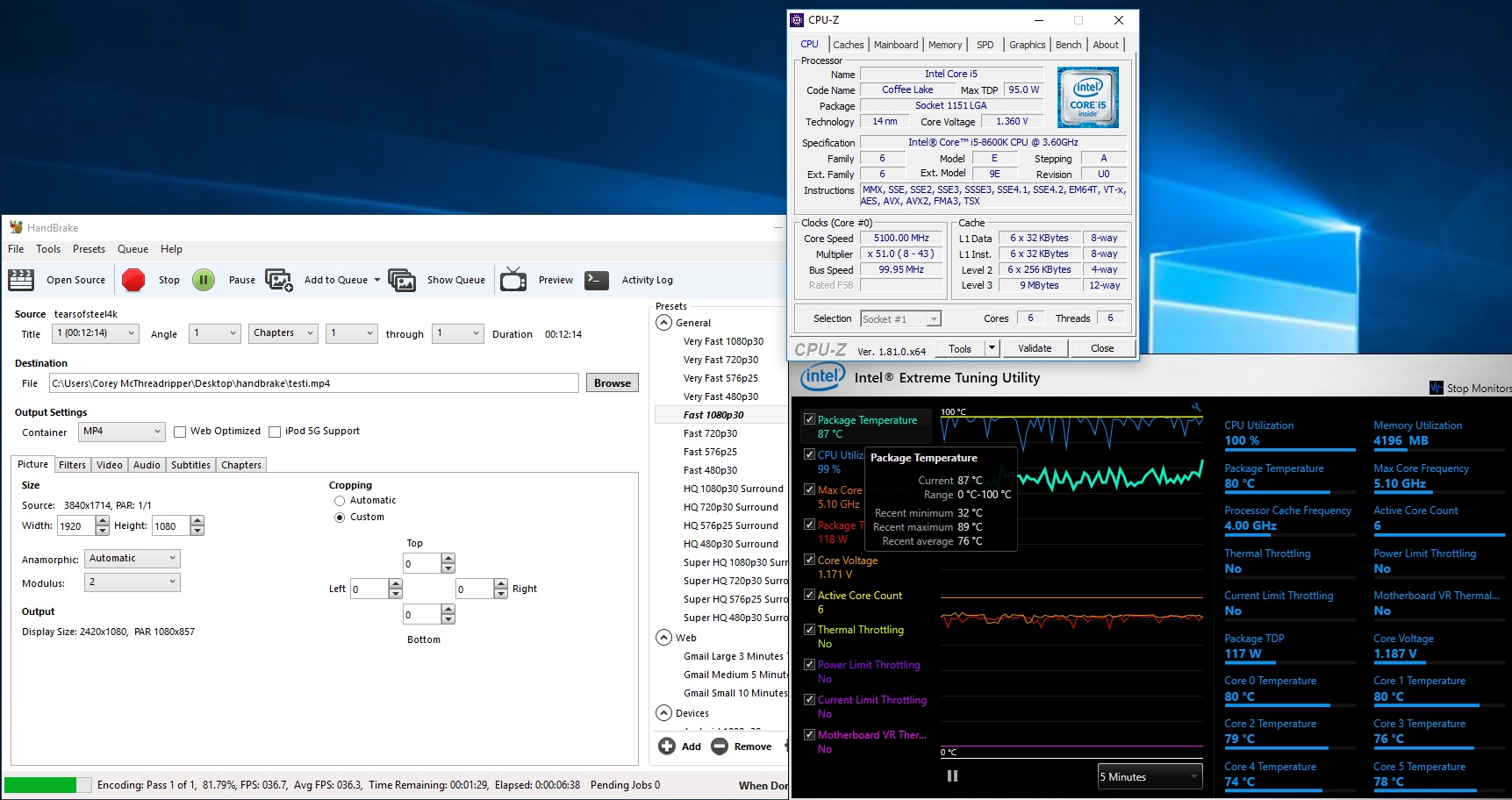Click the CPU-Z Tools button

[960, 348]
